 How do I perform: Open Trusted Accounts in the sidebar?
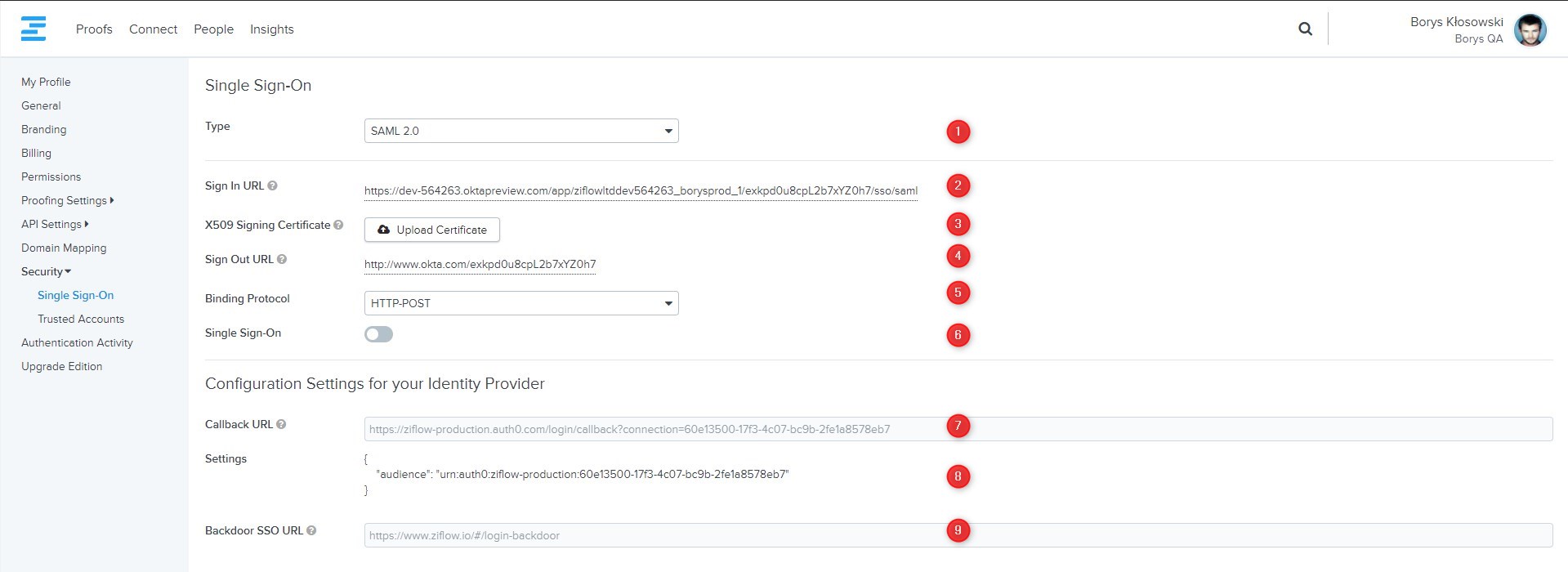81,319
